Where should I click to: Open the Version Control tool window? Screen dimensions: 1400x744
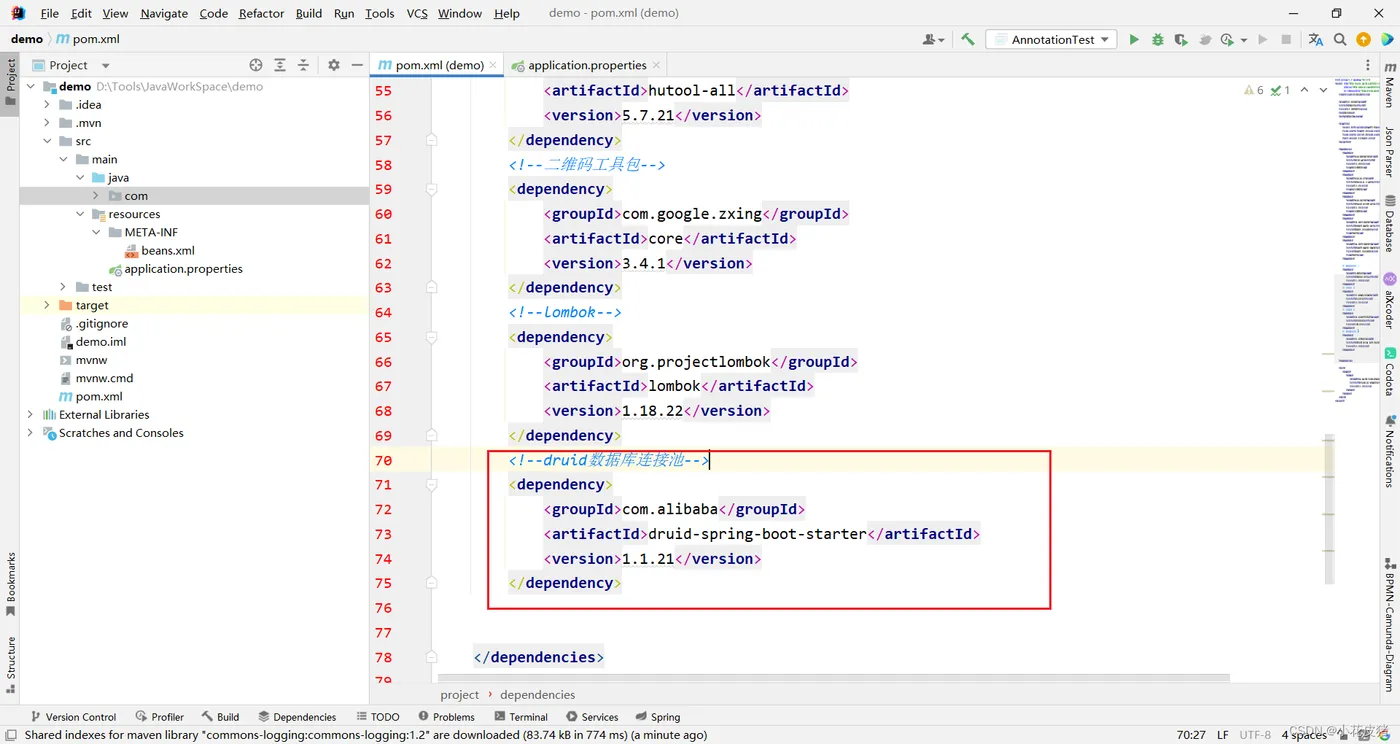point(73,717)
